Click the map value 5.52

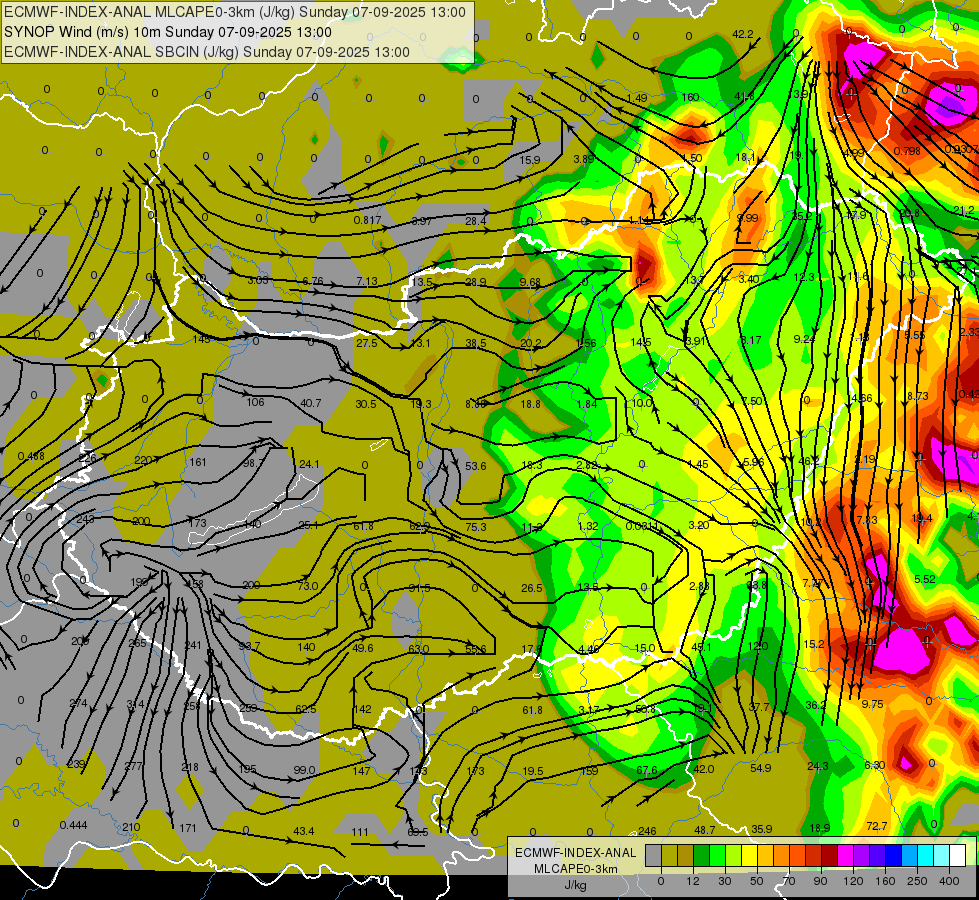925,580
